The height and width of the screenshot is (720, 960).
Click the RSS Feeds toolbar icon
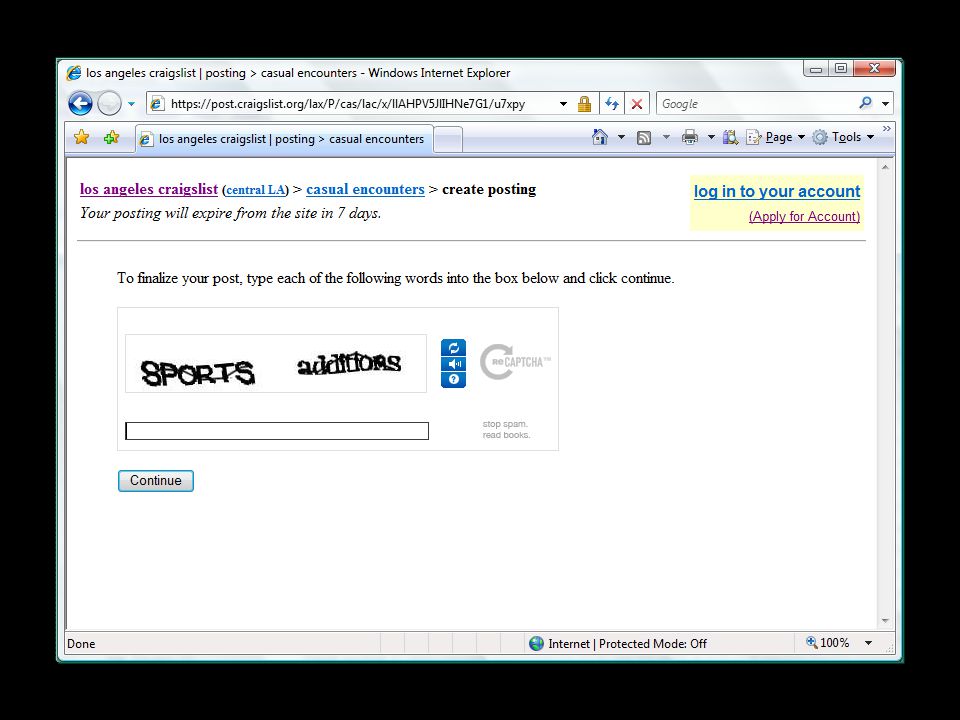coord(643,138)
